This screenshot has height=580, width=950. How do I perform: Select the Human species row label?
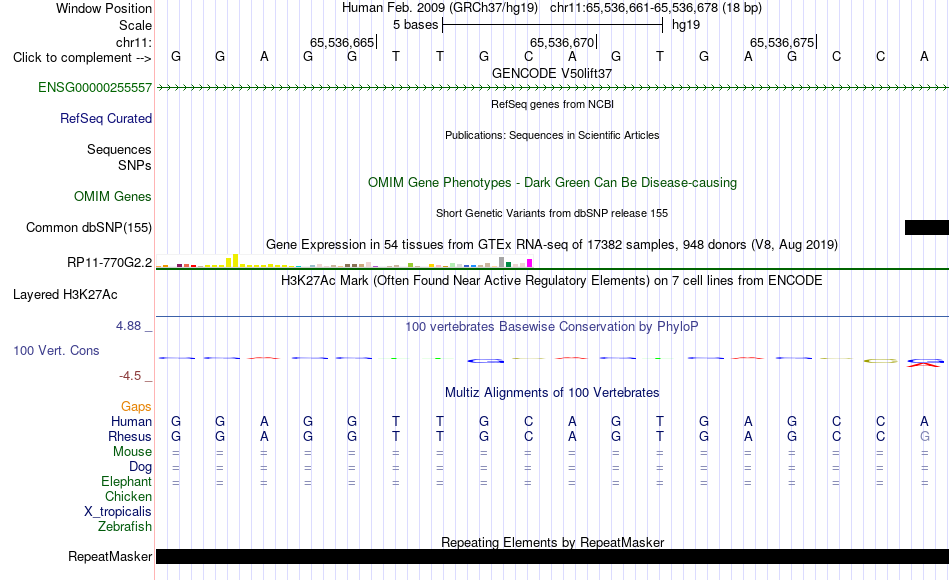131,421
